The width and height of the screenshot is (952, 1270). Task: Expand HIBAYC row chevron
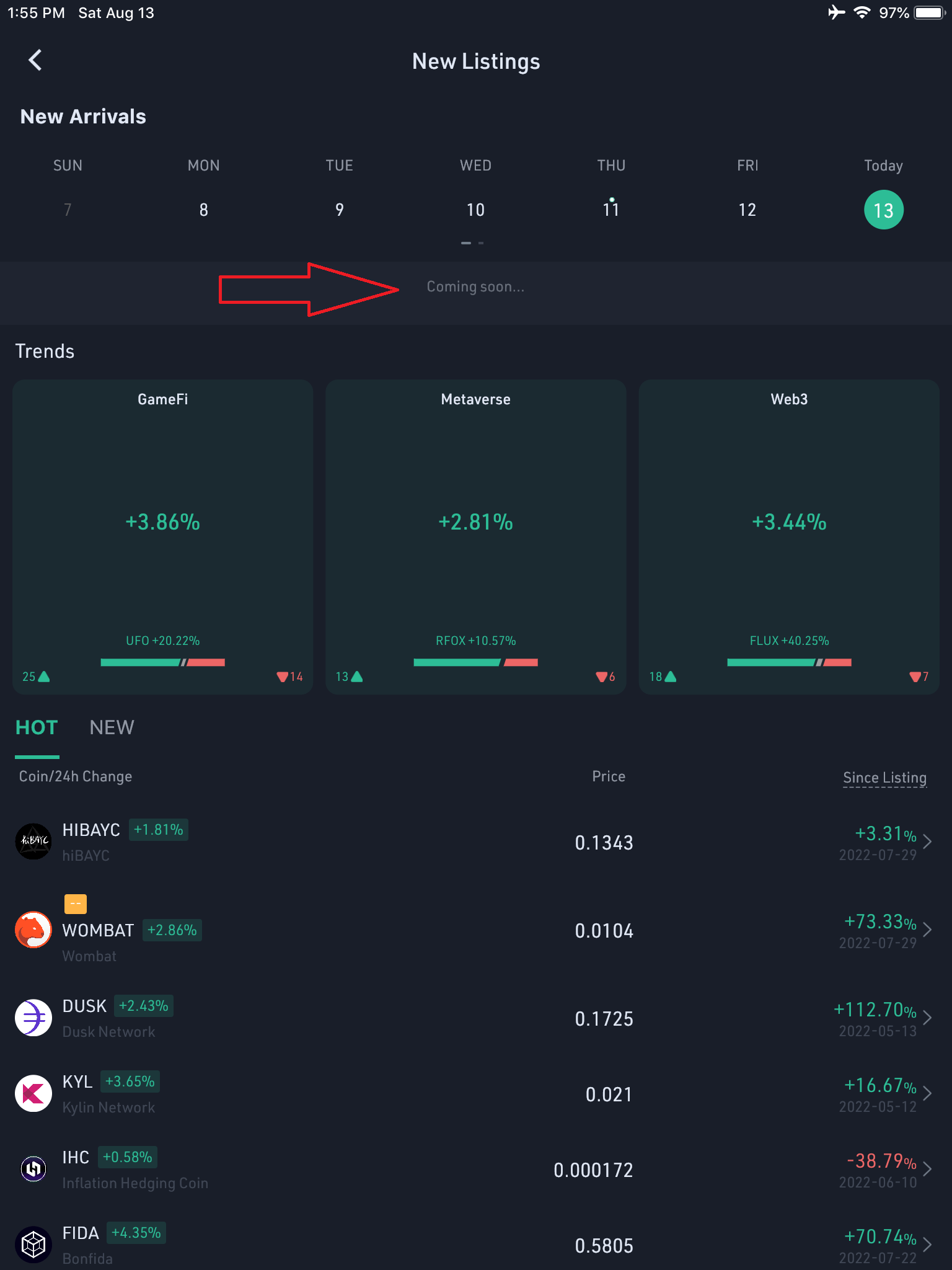[927, 841]
